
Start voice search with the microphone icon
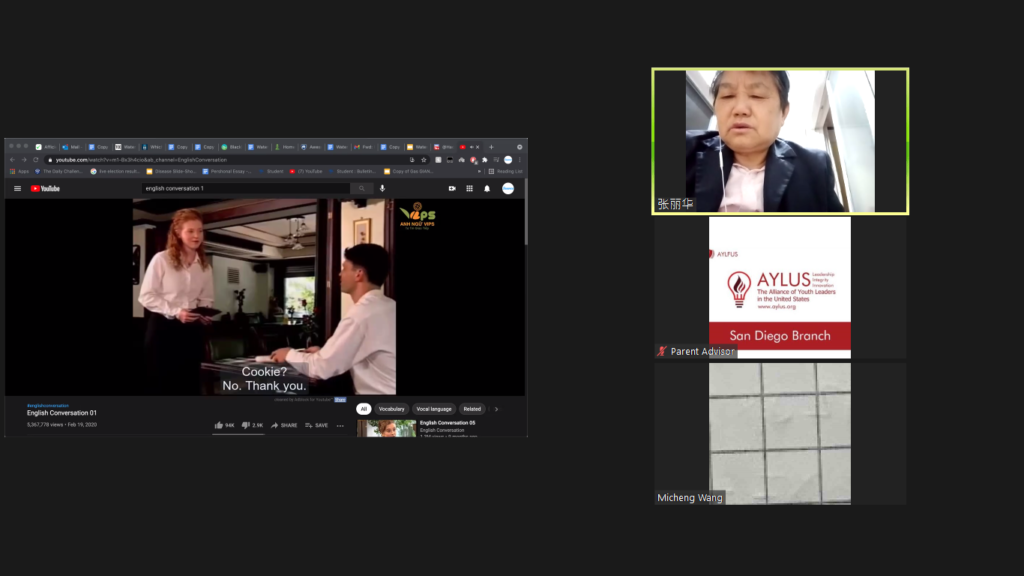(x=383, y=188)
